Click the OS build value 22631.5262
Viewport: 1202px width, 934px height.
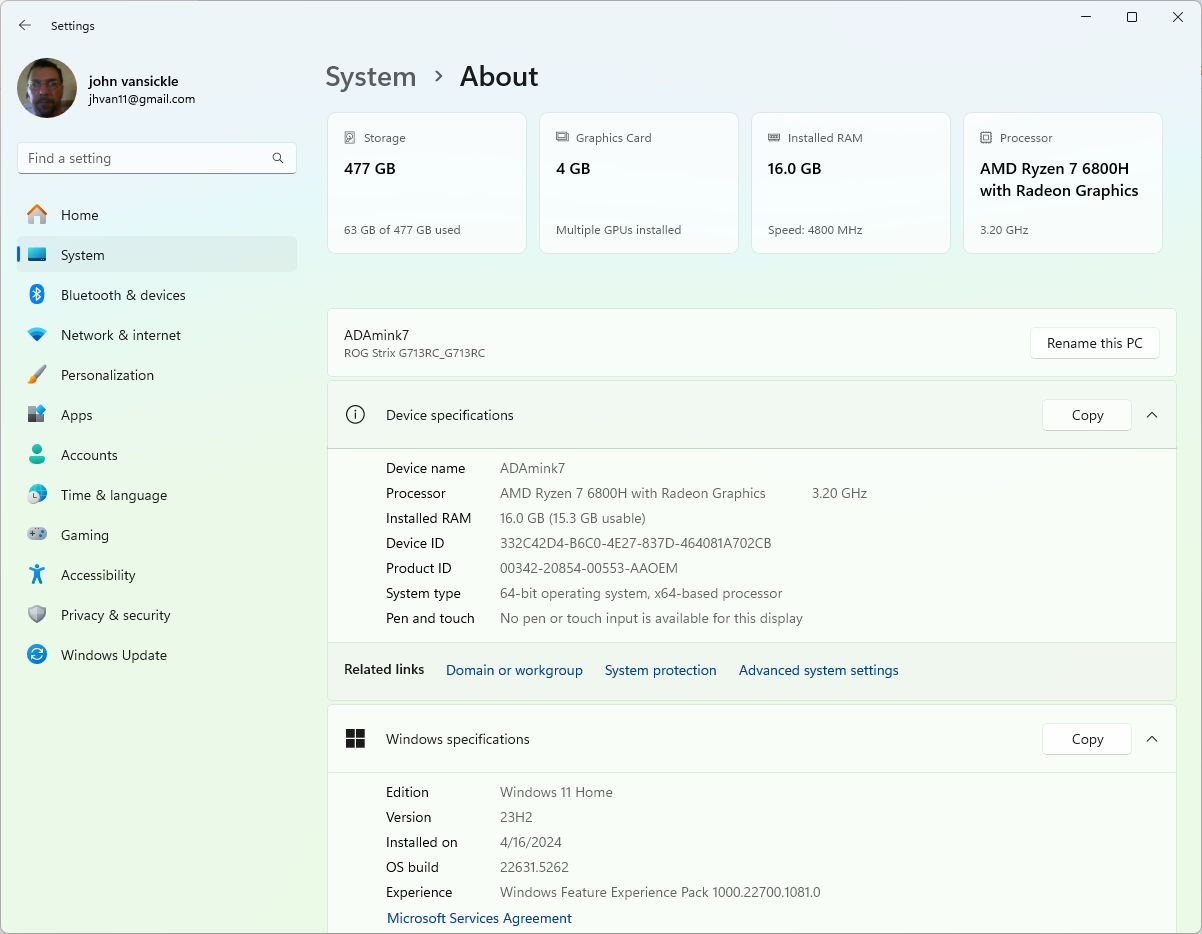click(x=535, y=867)
